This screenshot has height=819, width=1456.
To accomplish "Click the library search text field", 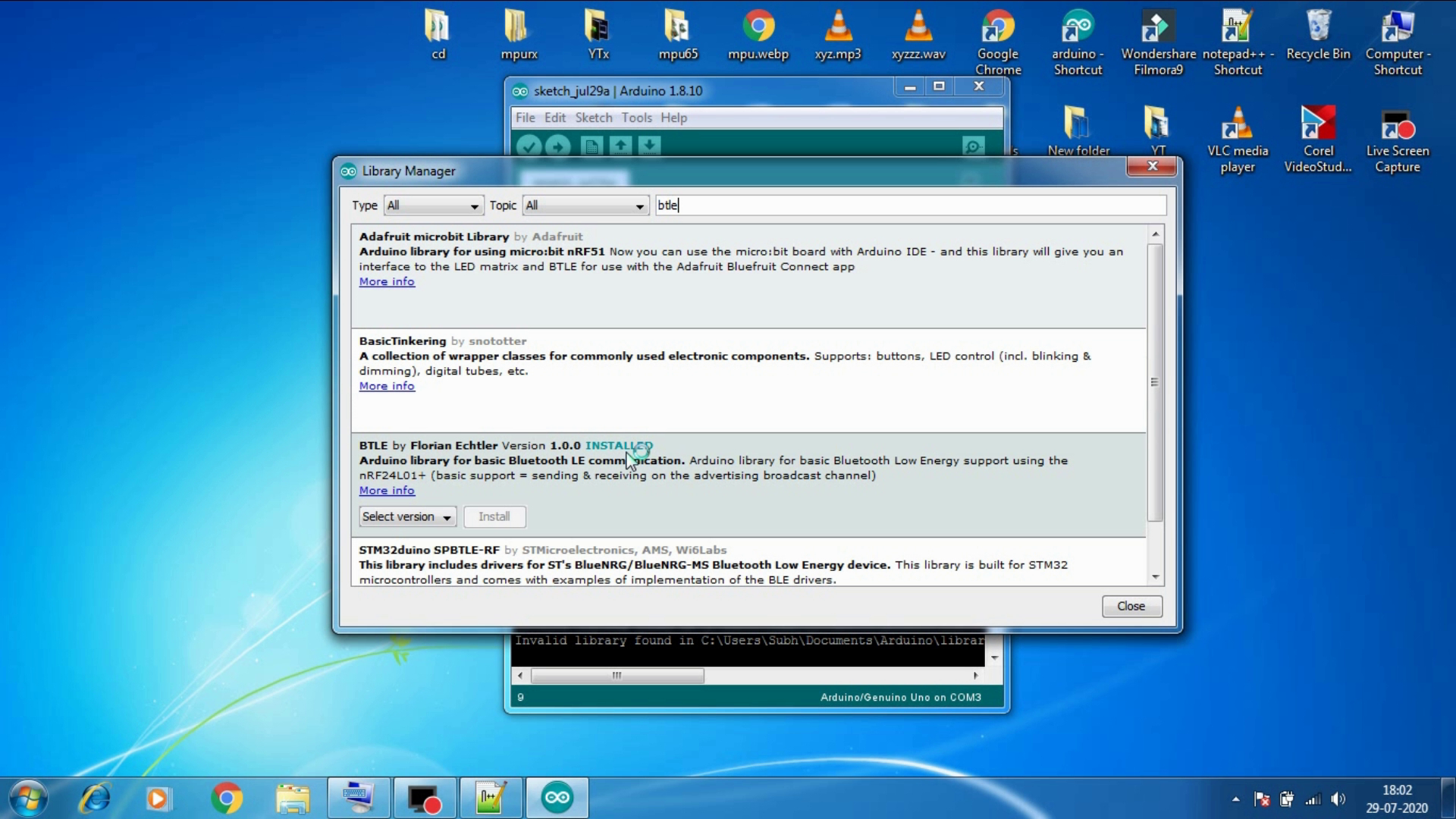I will click(910, 206).
